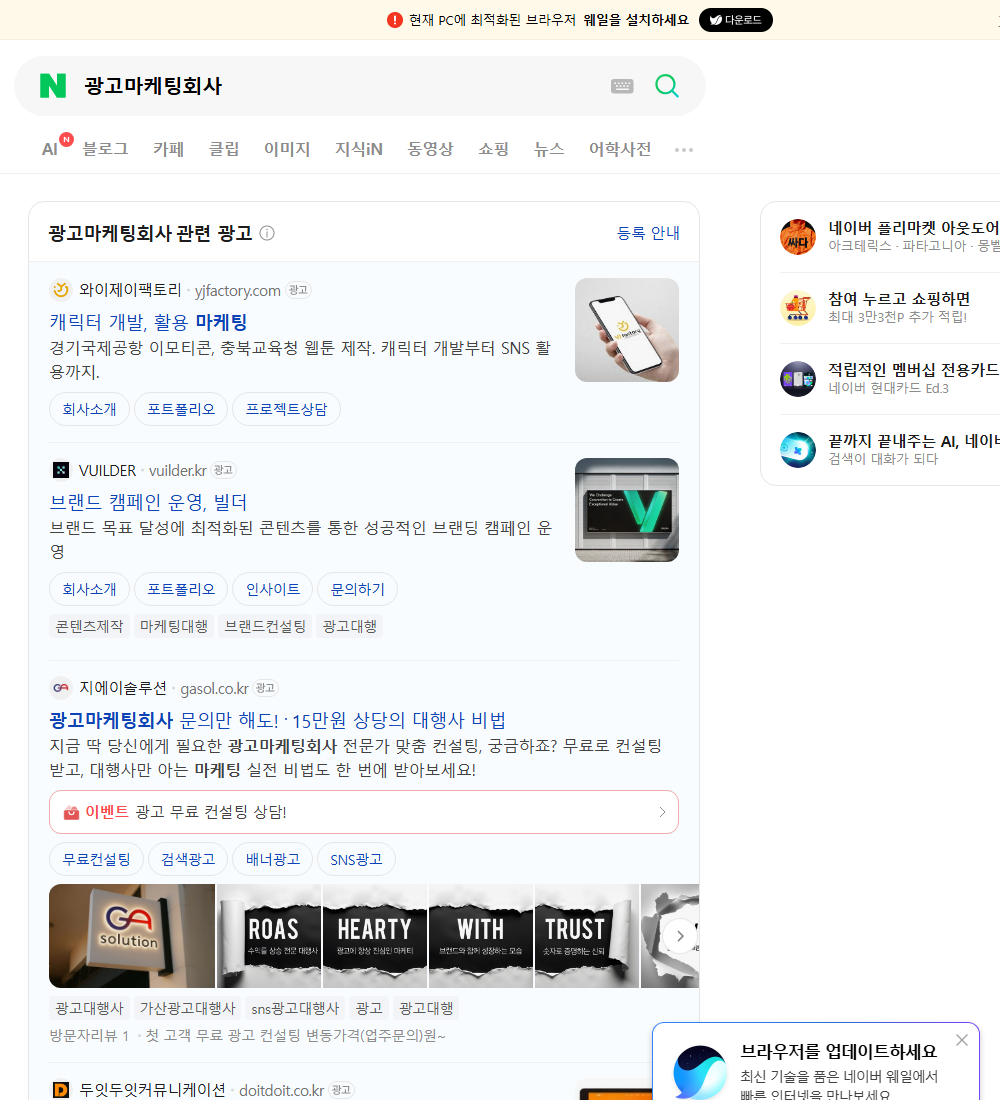Viewport: 1000px width, 1100px height.
Task: Click the 지에이솔루션 favicon icon
Action: coord(61,688)
